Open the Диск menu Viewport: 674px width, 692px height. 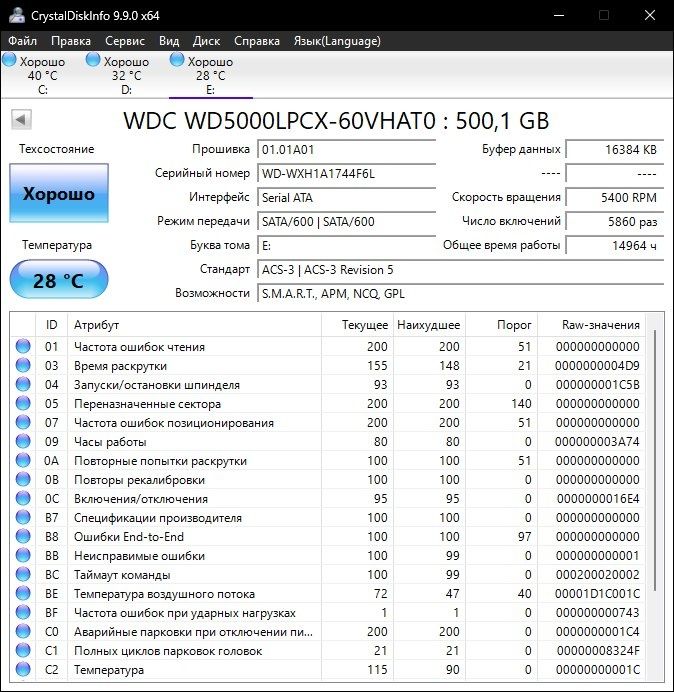click(206, 41)
